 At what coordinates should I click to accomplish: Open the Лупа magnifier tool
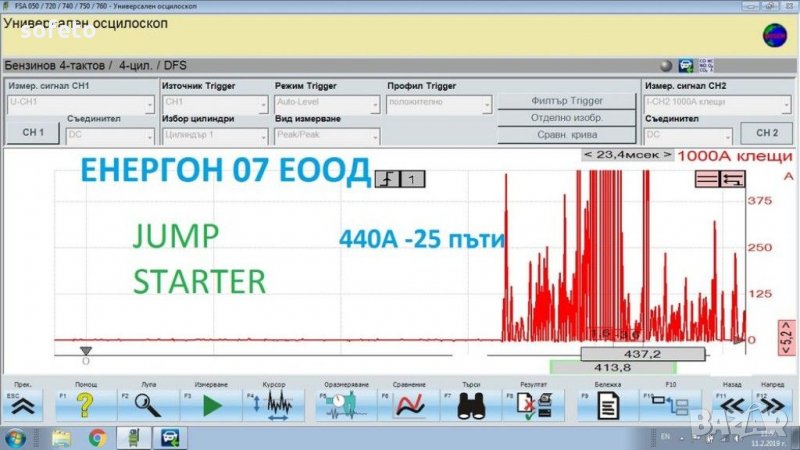point(148,405)
